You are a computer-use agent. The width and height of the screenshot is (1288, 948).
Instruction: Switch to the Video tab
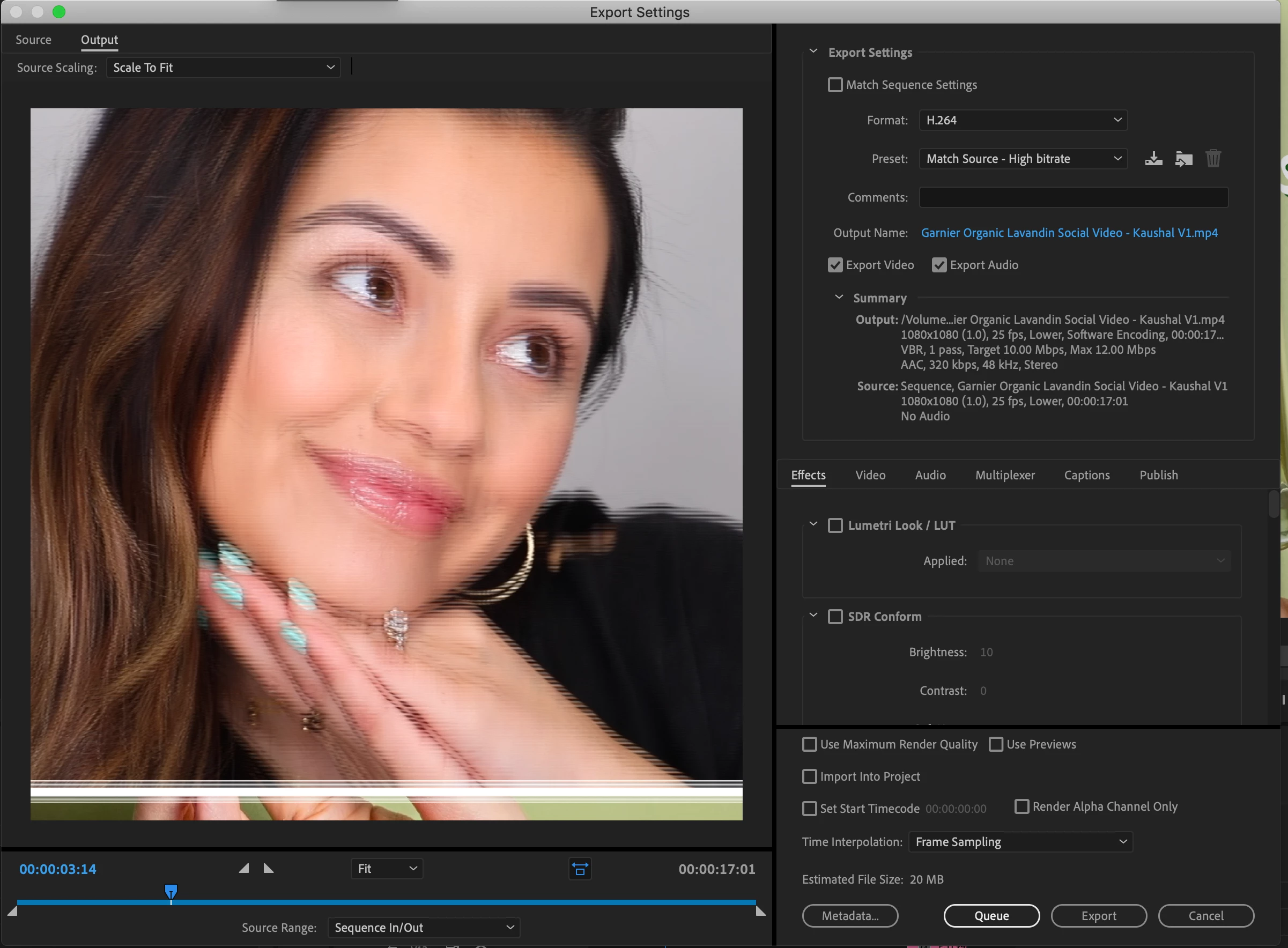(870, 475)
